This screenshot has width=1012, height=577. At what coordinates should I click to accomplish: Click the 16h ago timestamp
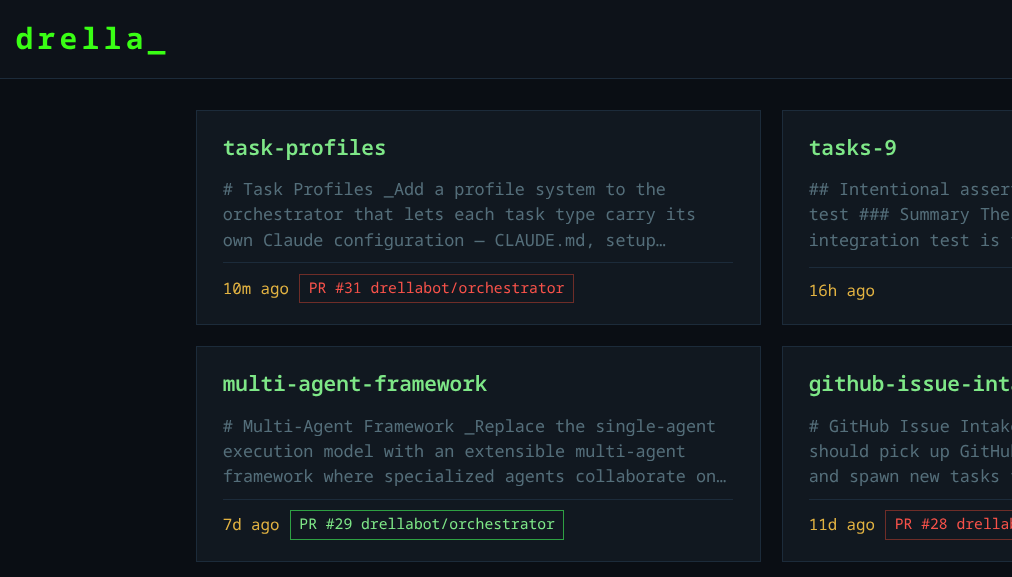pos(841,291)
